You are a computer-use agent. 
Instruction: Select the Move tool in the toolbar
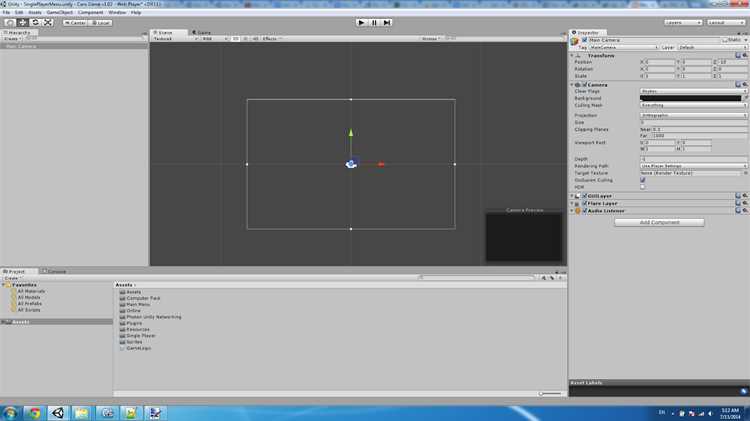[22, 22]
